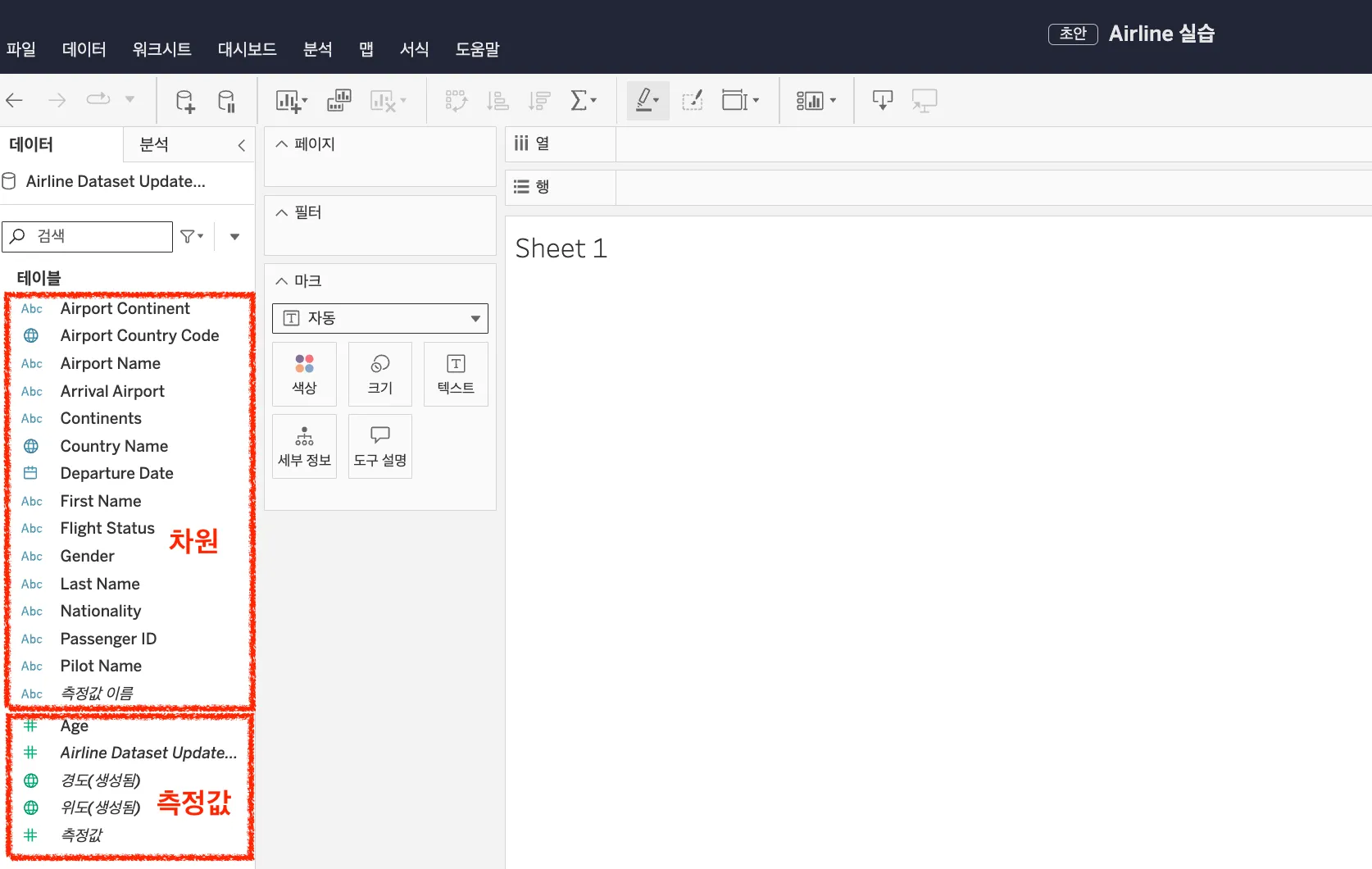Click the 열 columns shelf
The width and height of the screenshot is (1372, 869).
click(993, 144)
